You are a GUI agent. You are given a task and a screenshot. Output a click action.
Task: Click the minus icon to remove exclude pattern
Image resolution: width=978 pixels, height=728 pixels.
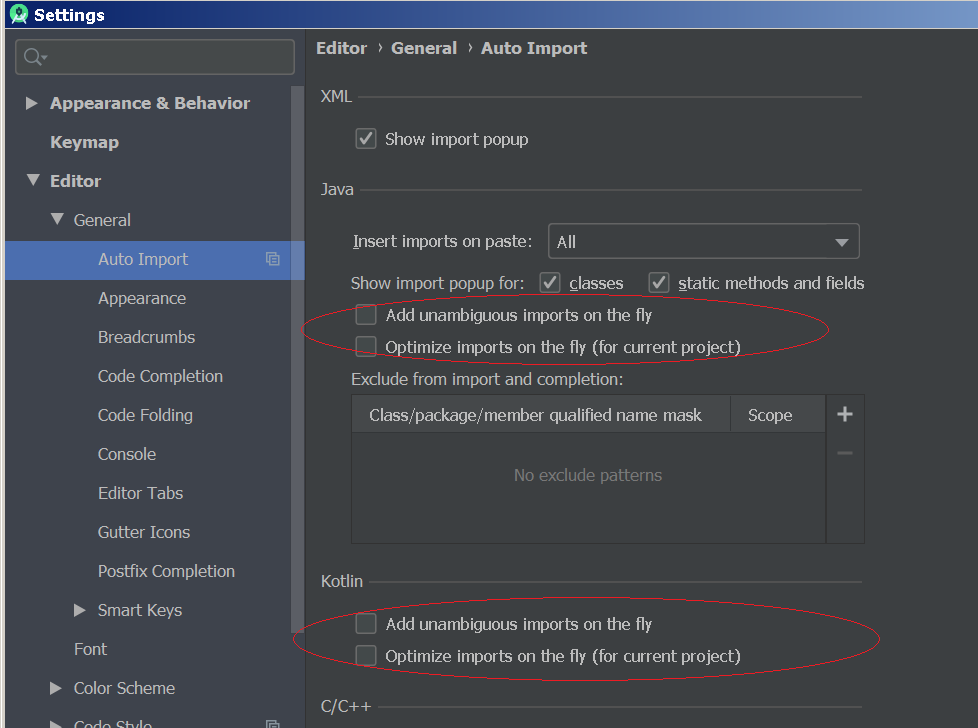pyautogui.click(x=845, y=453)
